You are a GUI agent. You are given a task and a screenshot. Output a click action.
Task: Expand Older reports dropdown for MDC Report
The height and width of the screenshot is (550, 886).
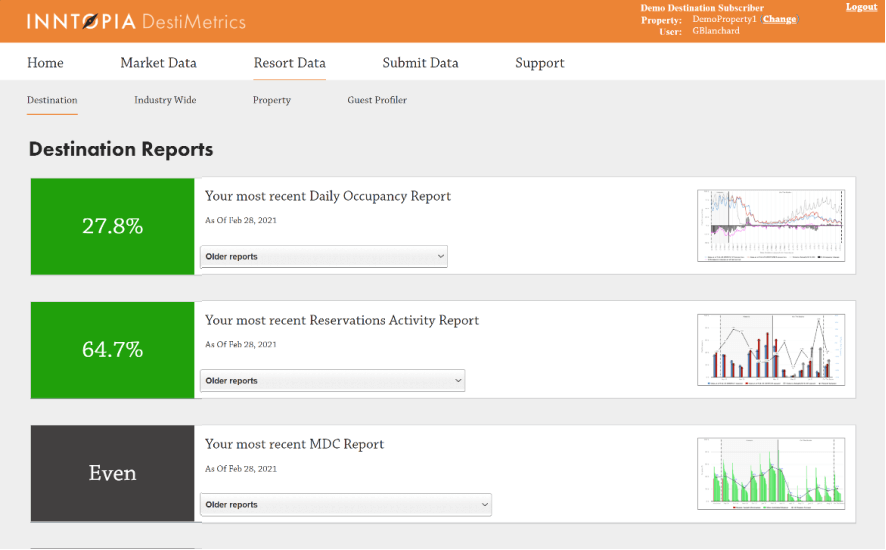pyautogui.click(x=345, y=505)
